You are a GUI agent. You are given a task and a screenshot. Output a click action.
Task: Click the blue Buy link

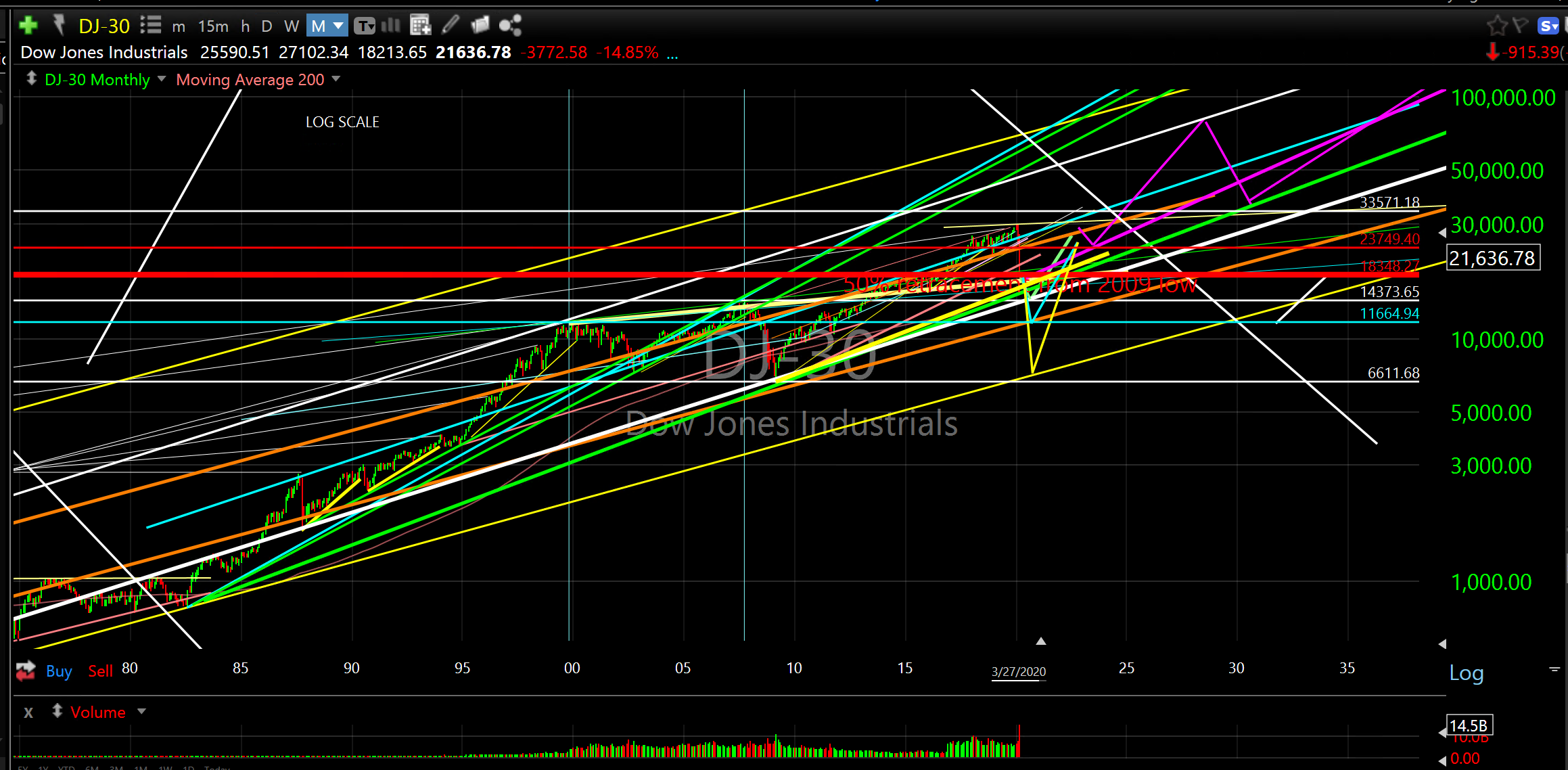click(59, 671)
